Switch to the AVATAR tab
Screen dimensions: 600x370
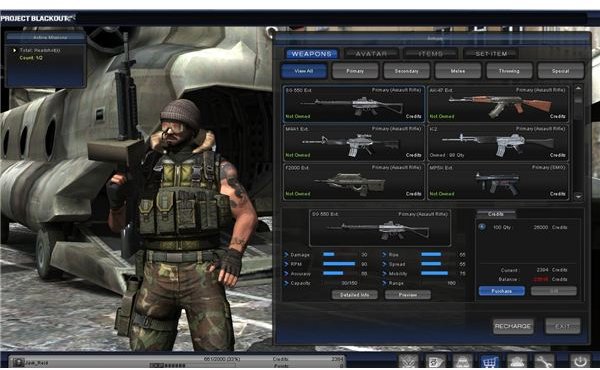pos(371,54)
